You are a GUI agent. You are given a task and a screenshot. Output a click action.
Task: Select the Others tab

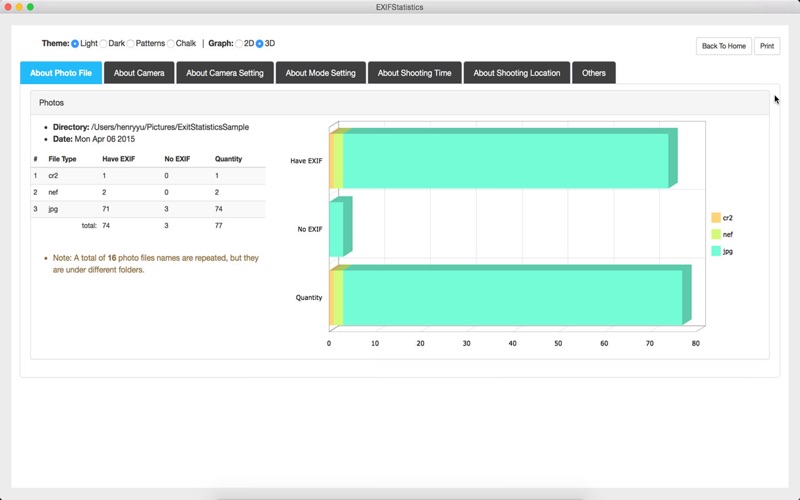pyautogui.click(x=594, y=73)
